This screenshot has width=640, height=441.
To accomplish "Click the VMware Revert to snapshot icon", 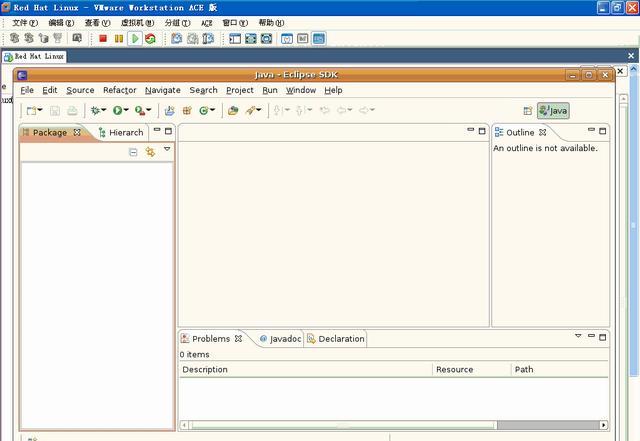I will click(193, 39).
